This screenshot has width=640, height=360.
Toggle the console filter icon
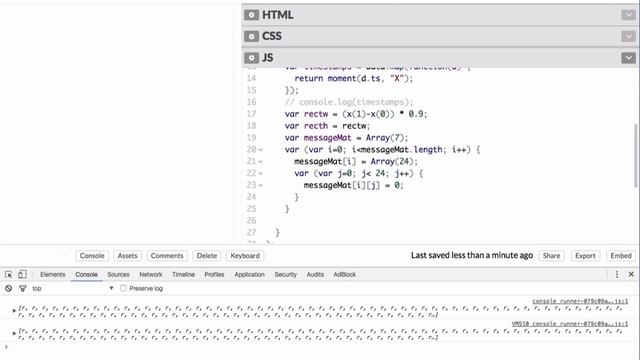(x=23, y=288)
